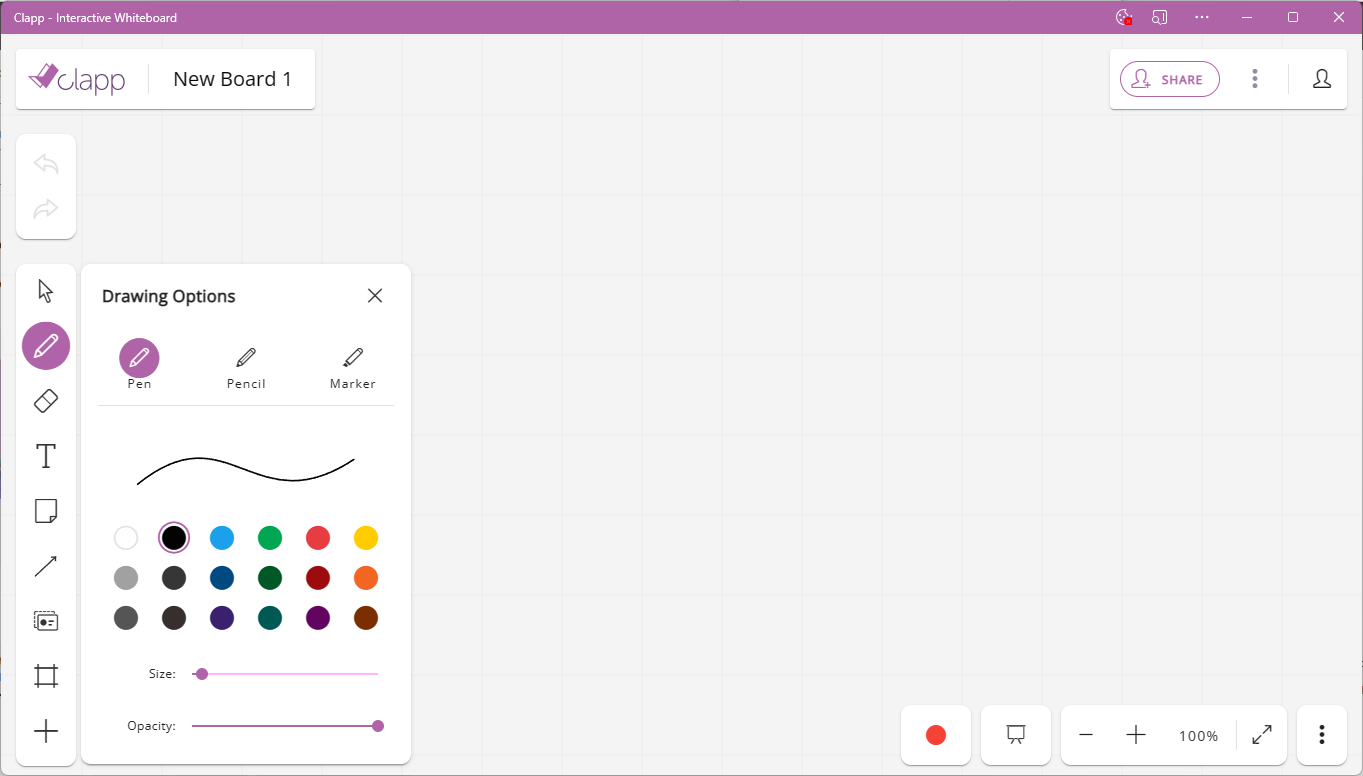Switch to the Pencil drawing mode
Screen dimensions: 1363x776
(246, 364)
